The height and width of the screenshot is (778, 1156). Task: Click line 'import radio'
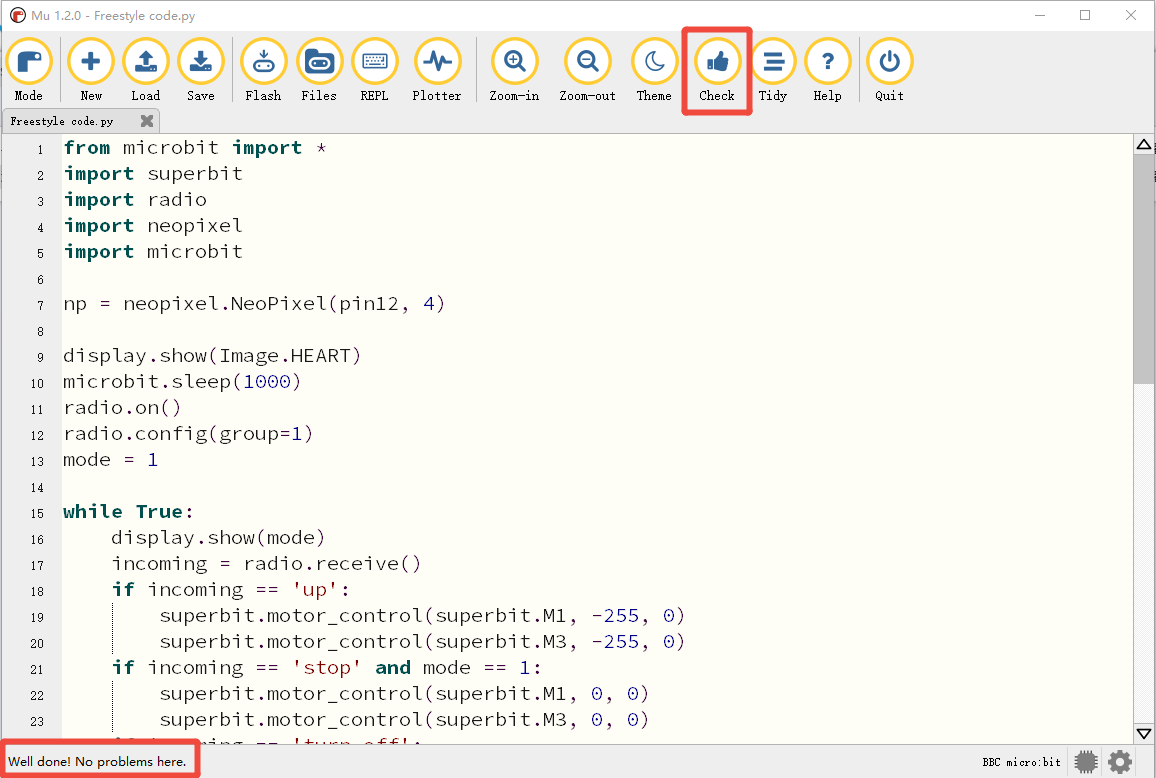pos(135,200)
